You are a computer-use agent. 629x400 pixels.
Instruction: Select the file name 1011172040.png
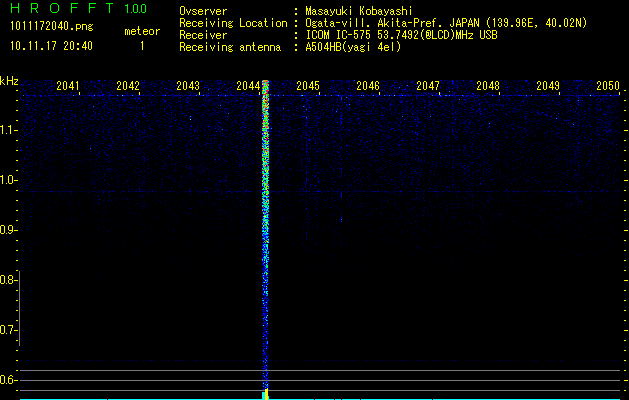click(51, 27)
